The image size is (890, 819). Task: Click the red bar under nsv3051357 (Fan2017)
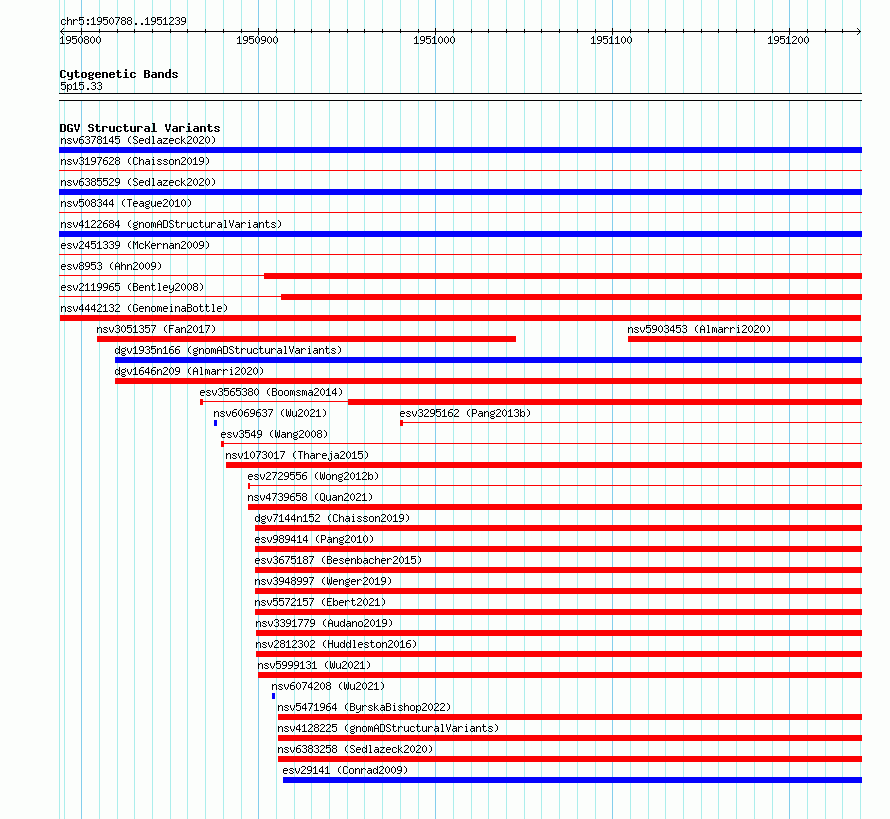pos(307,339)
